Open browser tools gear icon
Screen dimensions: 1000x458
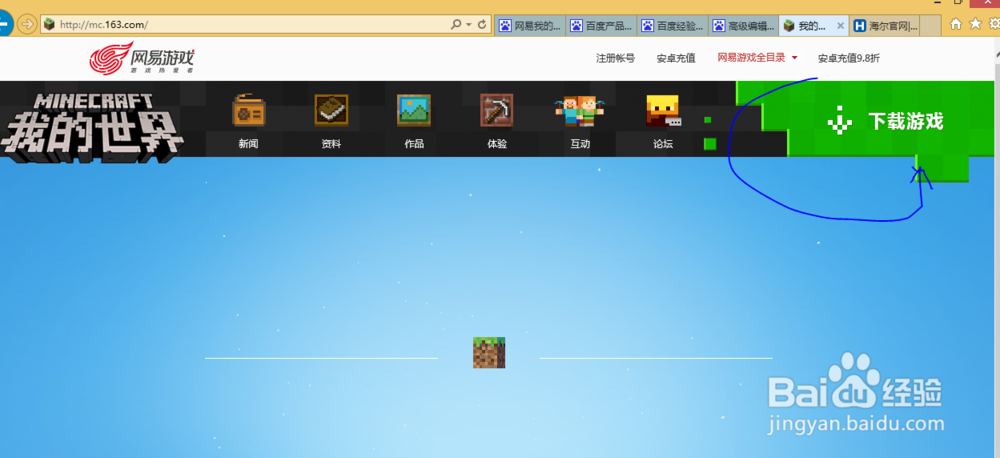click(x=994, y=24)
